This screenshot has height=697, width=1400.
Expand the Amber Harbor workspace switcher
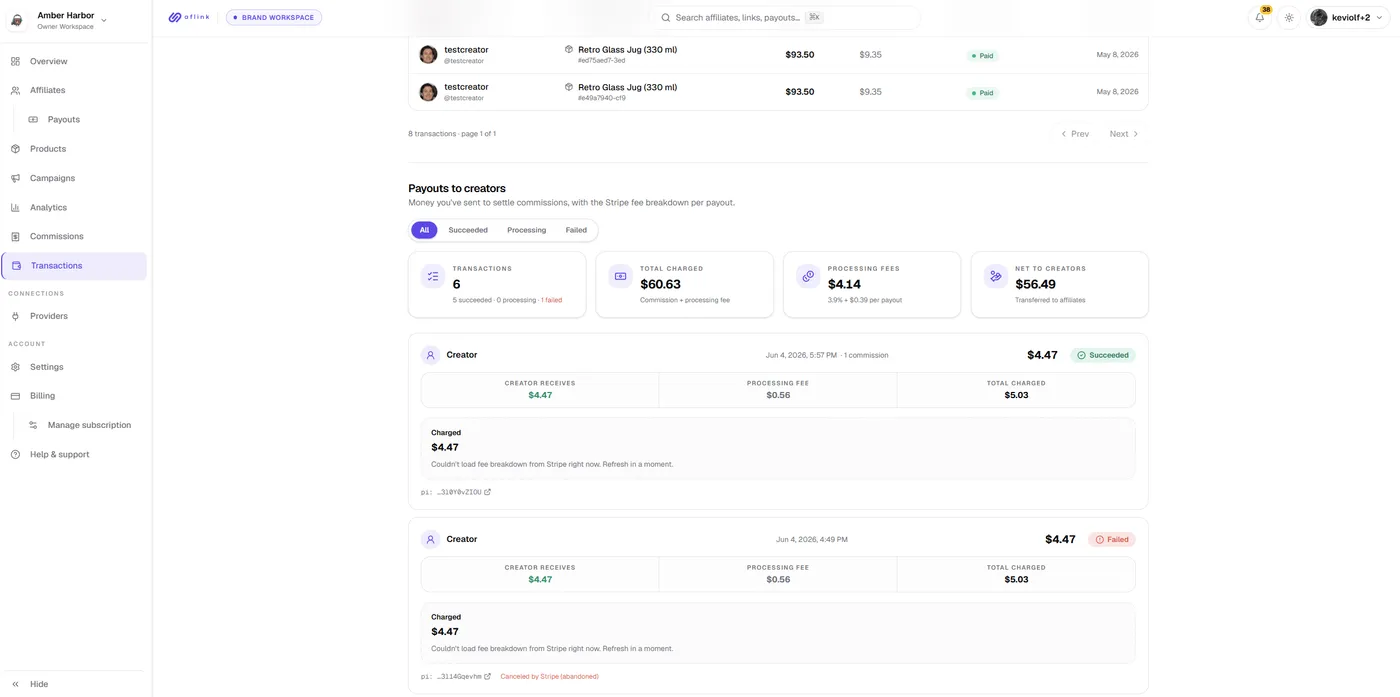pos(104,20)
